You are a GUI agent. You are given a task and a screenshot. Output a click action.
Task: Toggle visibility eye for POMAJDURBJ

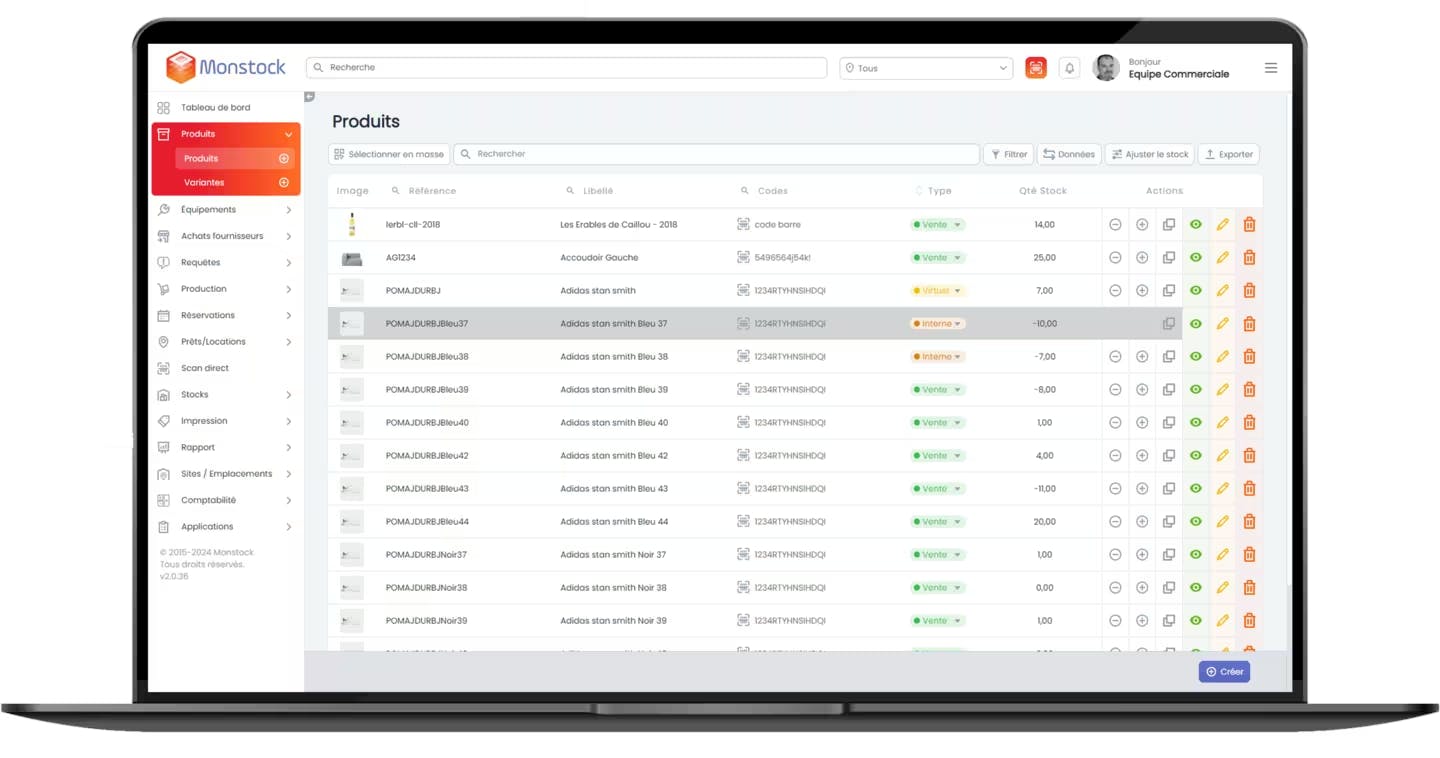point(1195,291)
